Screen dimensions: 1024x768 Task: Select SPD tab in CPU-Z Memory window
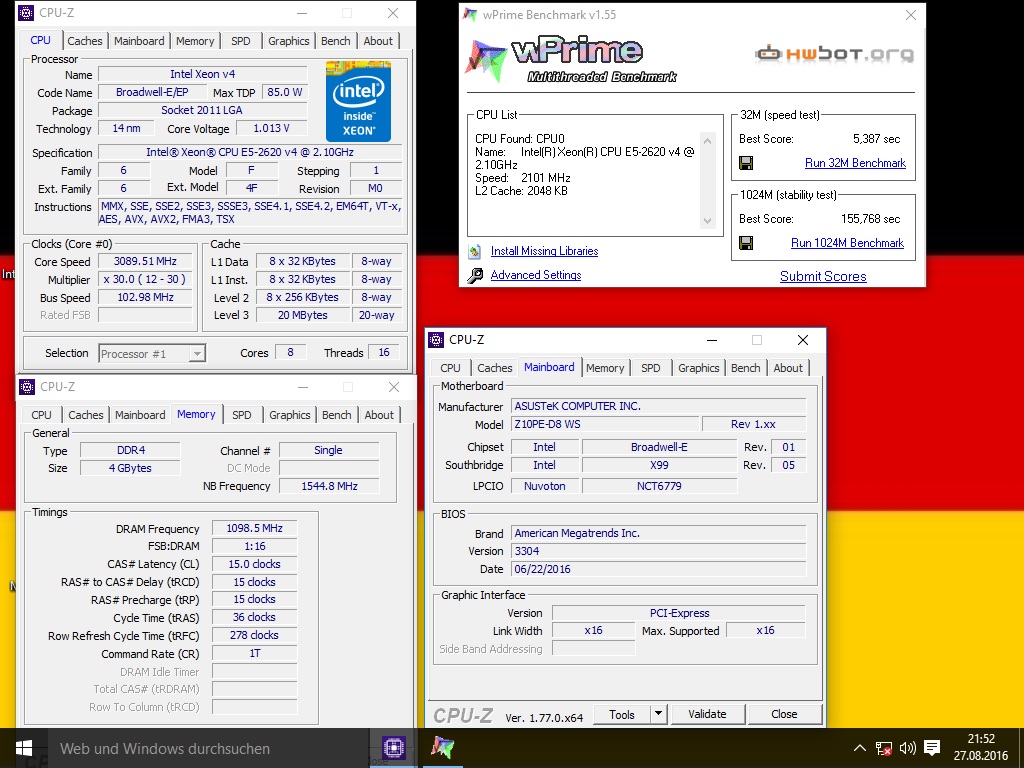click(242, 415)
